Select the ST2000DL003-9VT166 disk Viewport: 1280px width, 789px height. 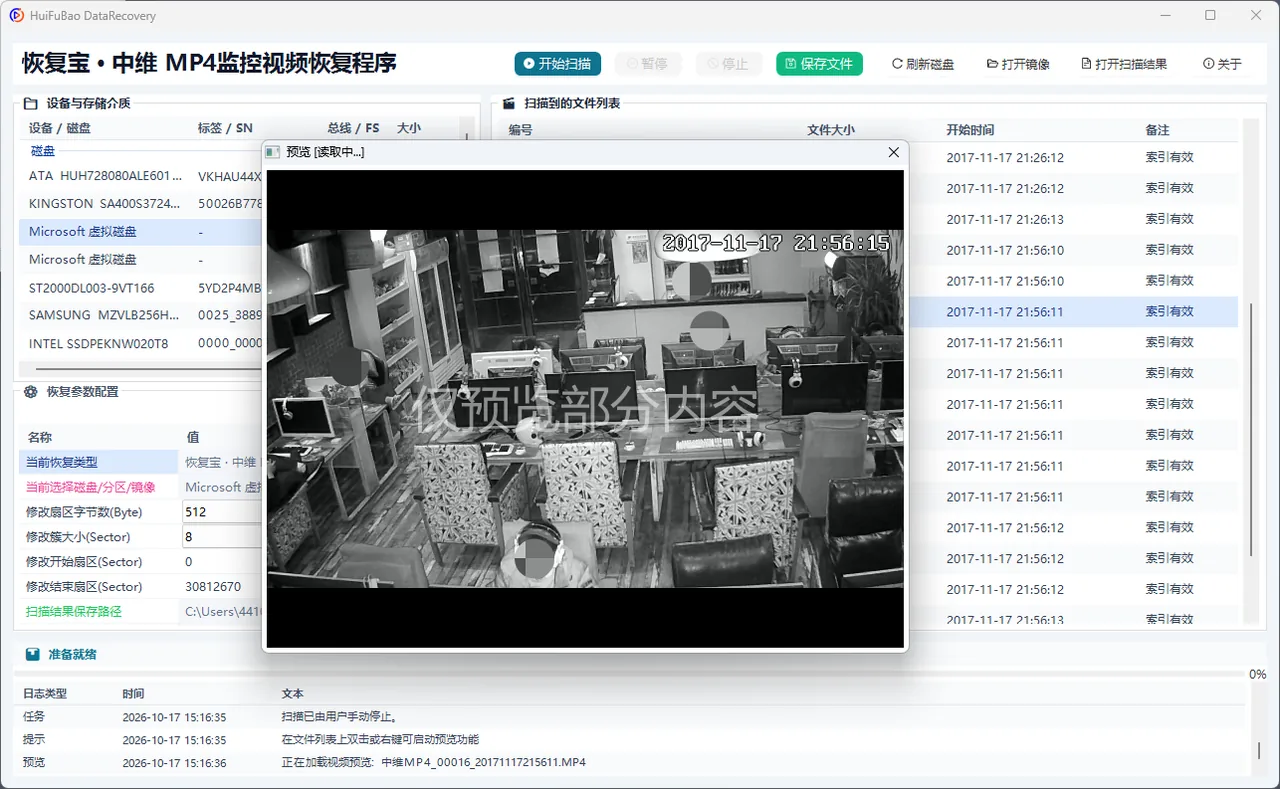pyautogui.click(x=140, y=288)
